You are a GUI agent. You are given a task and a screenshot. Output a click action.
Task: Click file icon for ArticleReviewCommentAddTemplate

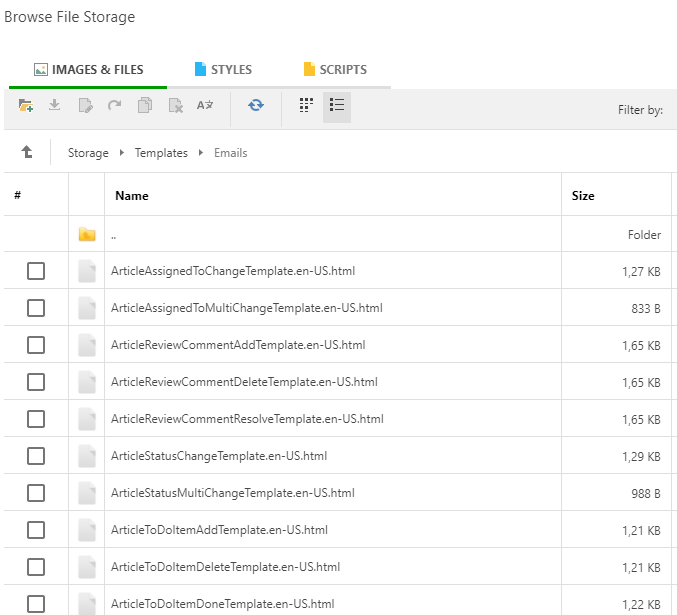pos(87,345)
